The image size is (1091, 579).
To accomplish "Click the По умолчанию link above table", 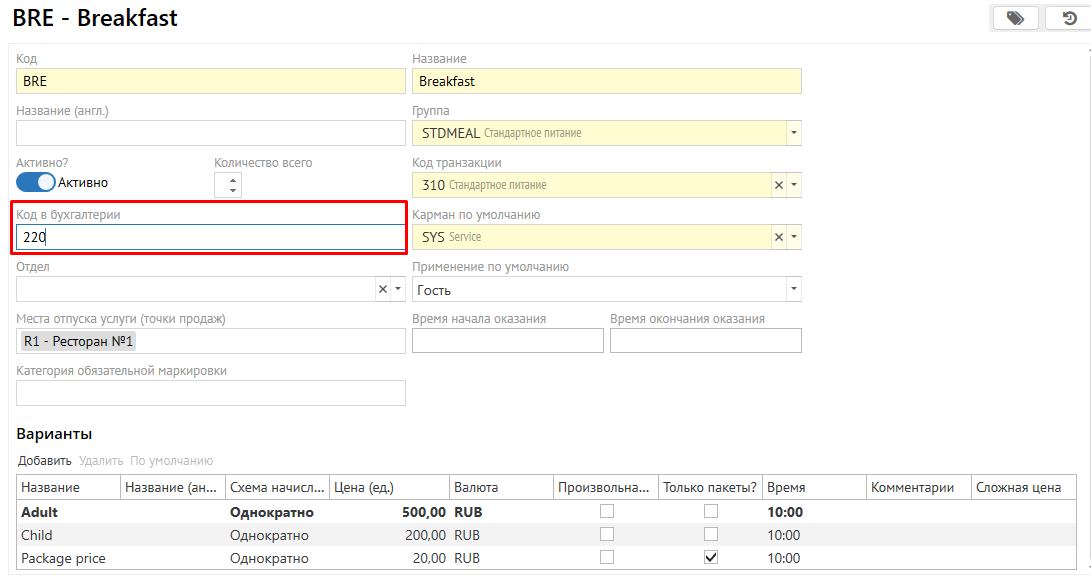I will [172, 461].
